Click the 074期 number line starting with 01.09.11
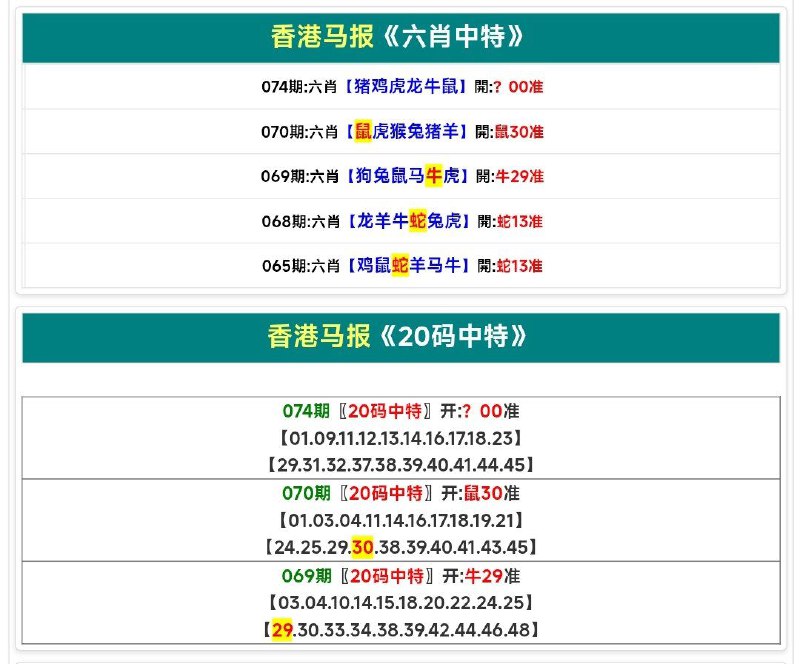This screenshot has width=800, height=664. click(x=401, y=438)
